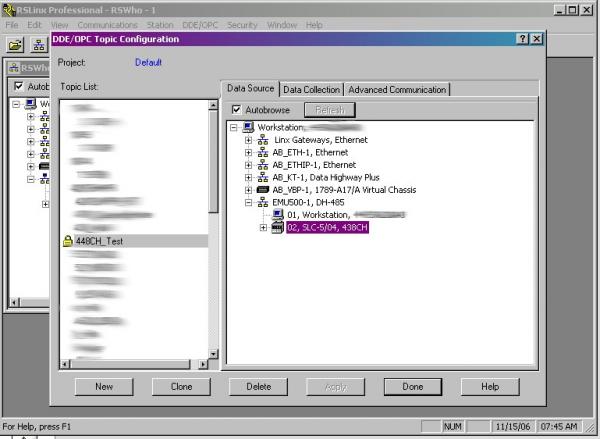Viewport: 600px width, 439px height.
Task: Click Topic List scroll up arrow
Action: coord(213,105)
